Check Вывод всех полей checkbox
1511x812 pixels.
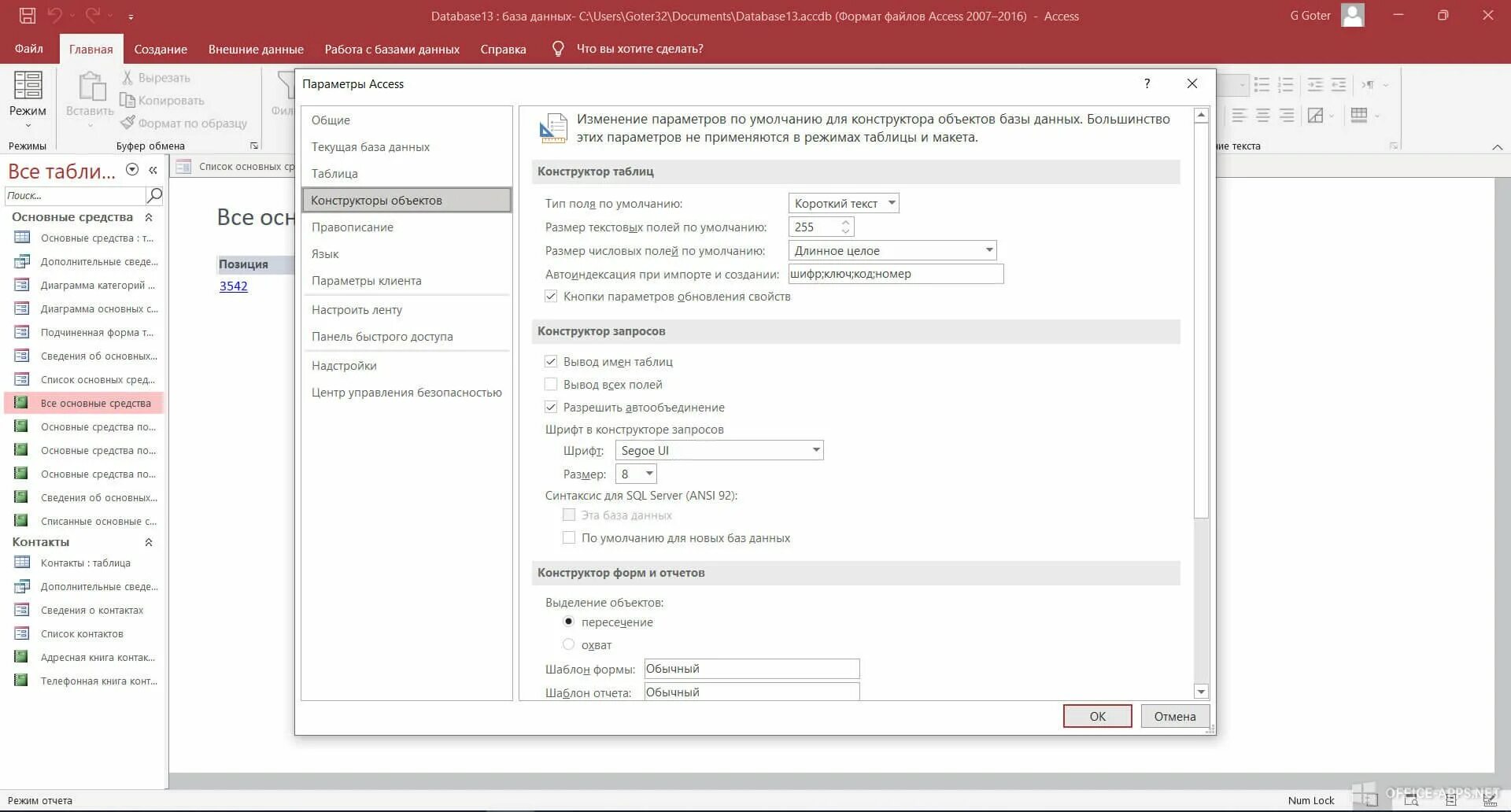(551, 385)
